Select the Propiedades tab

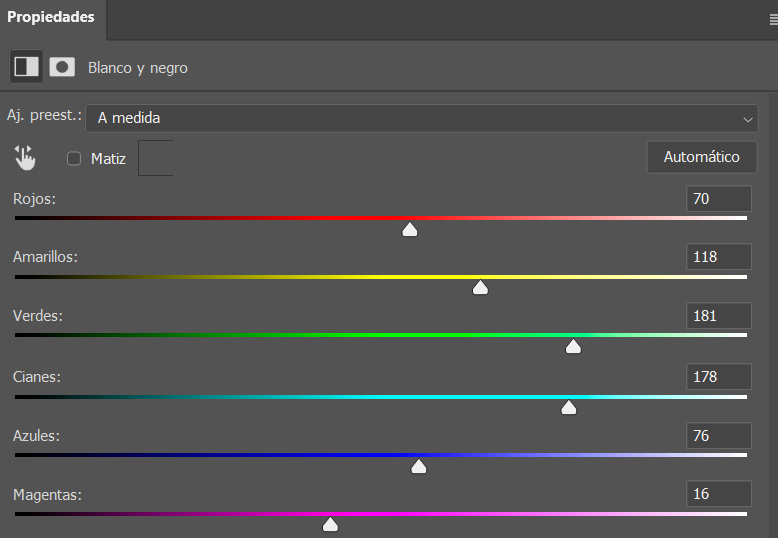pos(51,17)
